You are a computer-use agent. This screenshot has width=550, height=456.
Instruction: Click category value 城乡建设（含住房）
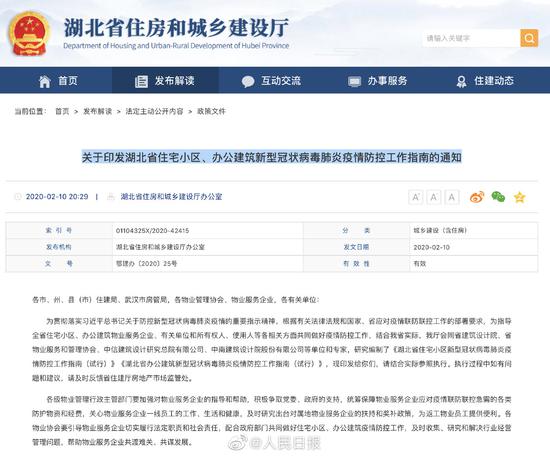tap(440, 230)
